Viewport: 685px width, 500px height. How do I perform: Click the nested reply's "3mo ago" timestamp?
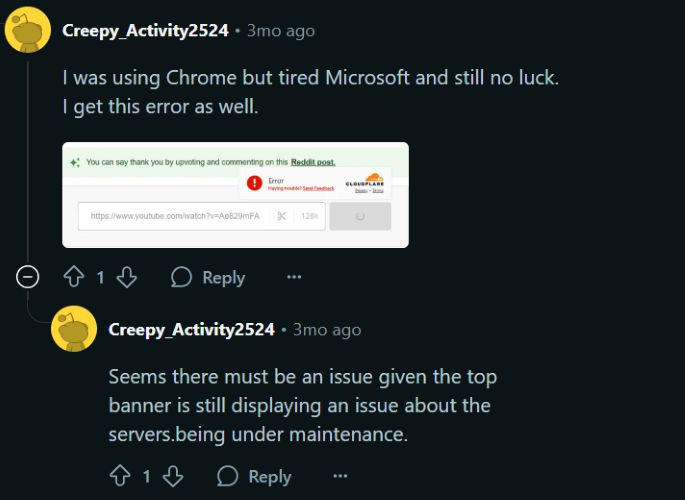coord(327,330)
